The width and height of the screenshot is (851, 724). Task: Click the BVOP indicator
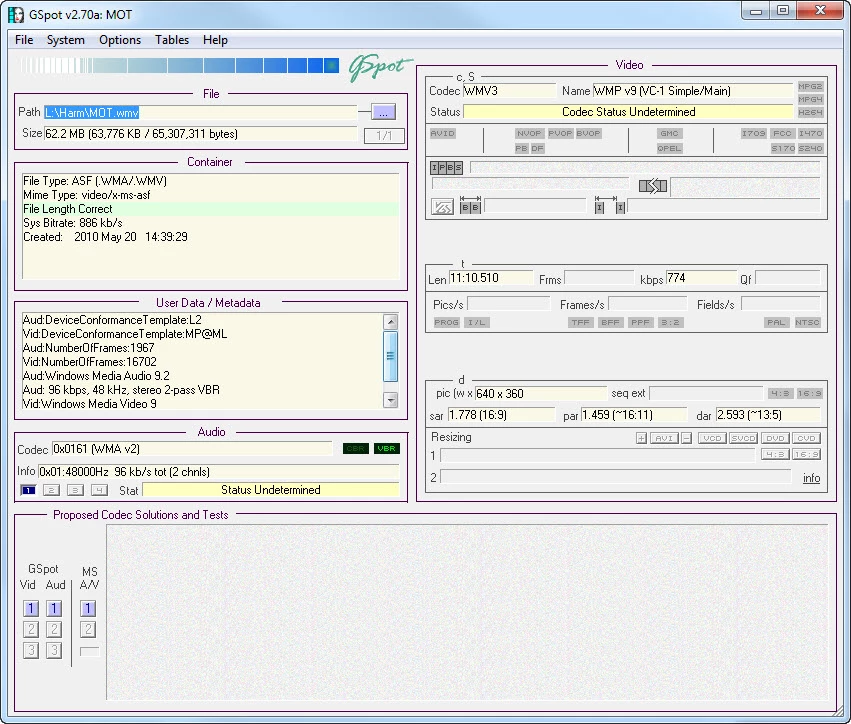[588, 133]
